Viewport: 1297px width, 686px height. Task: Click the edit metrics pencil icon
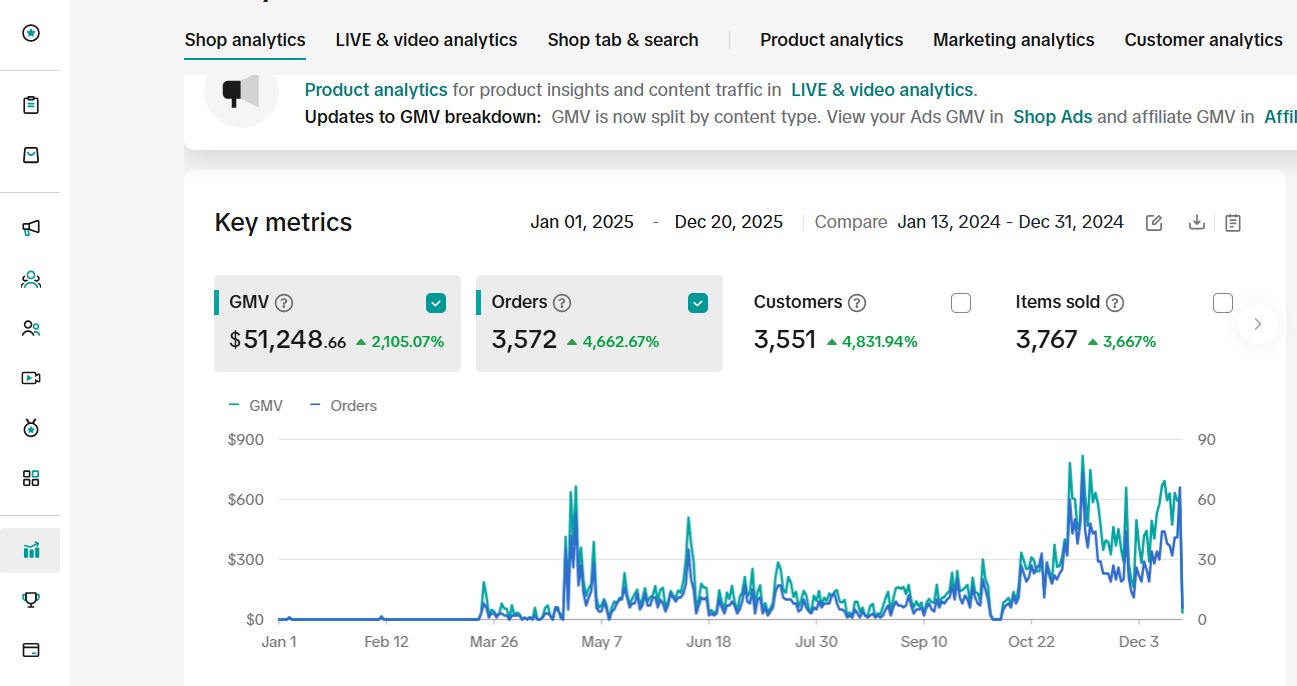pos(1154,222)
